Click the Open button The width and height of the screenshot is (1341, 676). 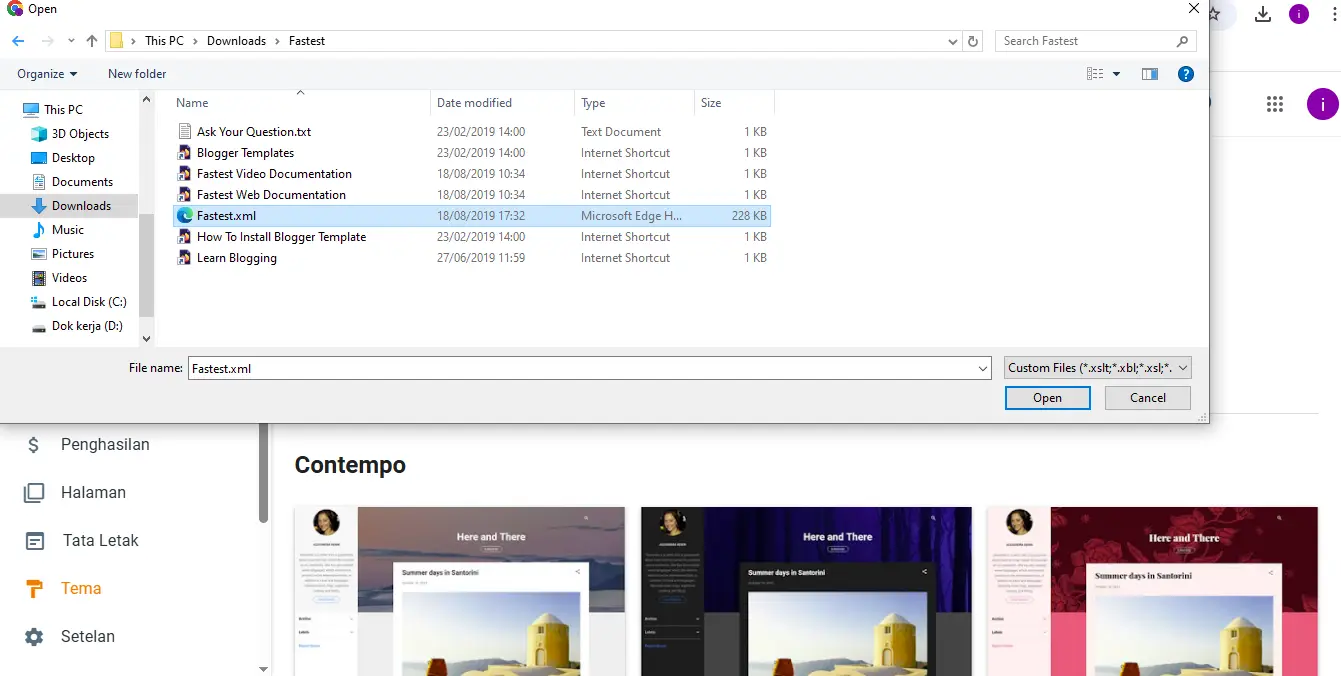pyautogui.click(x=1047, y=398)
